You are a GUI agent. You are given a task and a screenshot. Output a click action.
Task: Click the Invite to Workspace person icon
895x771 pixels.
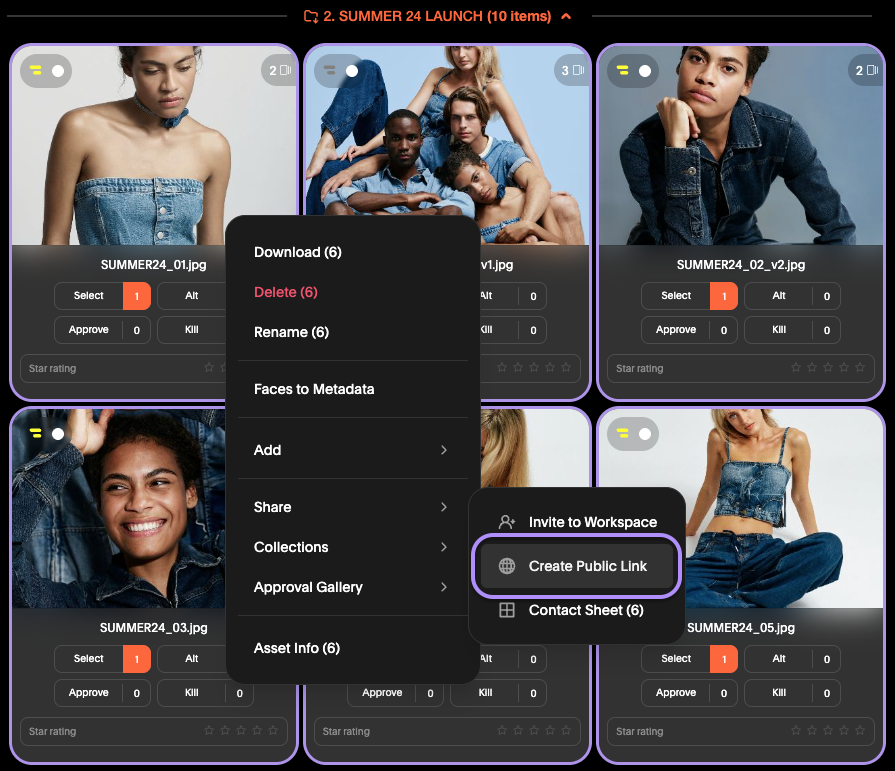[506, 522]
